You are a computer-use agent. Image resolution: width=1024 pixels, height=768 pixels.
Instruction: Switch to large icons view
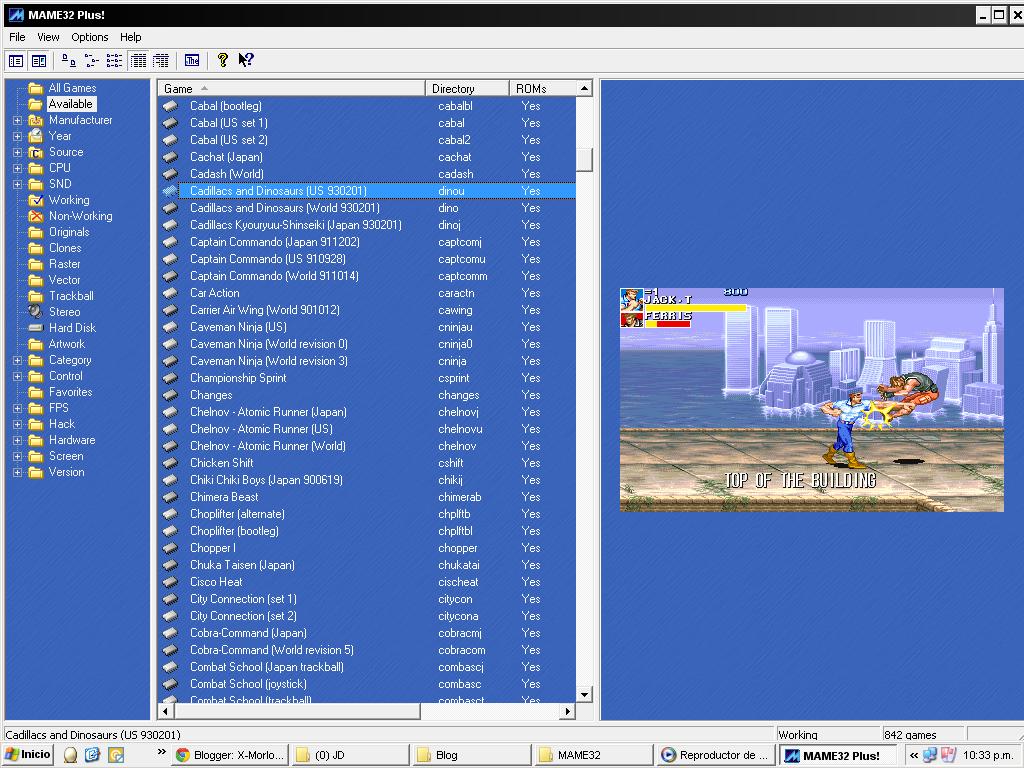69,61
